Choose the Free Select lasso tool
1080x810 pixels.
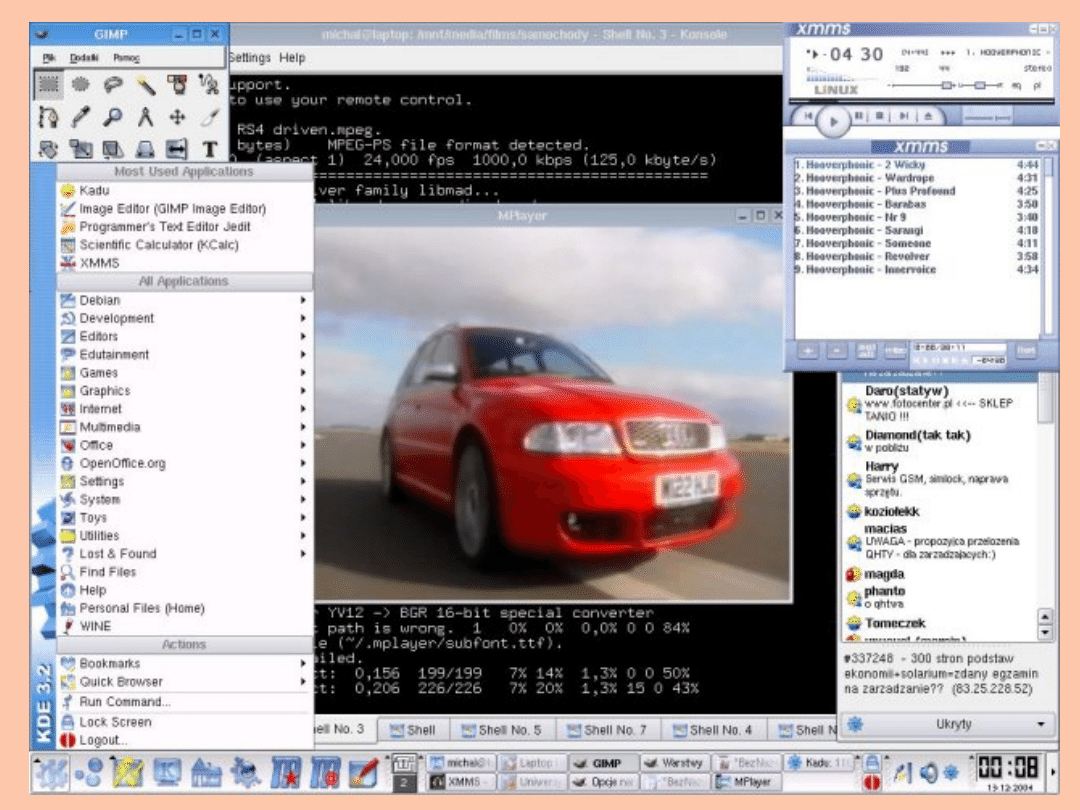point(113,85)
